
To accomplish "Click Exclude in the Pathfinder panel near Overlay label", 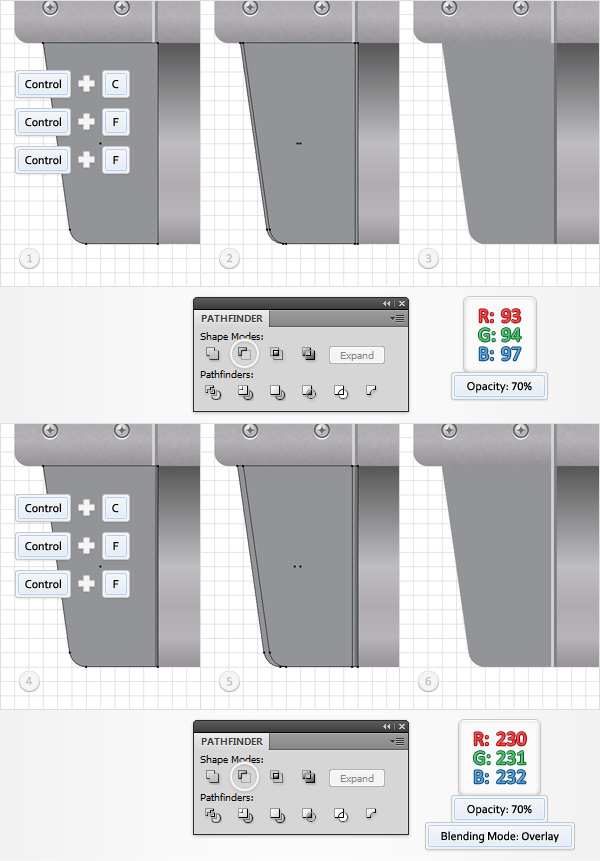I will point(309,777).
